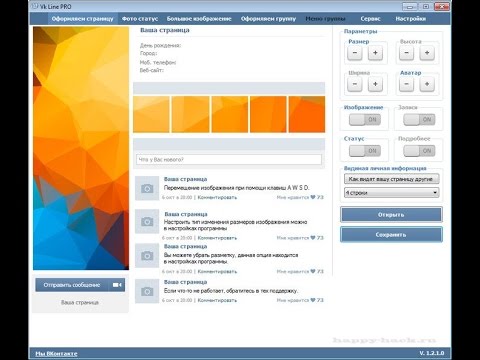Decrease avatar with Аватар minus button
Screen dimensions: 480x360
(x=406, y=84)
